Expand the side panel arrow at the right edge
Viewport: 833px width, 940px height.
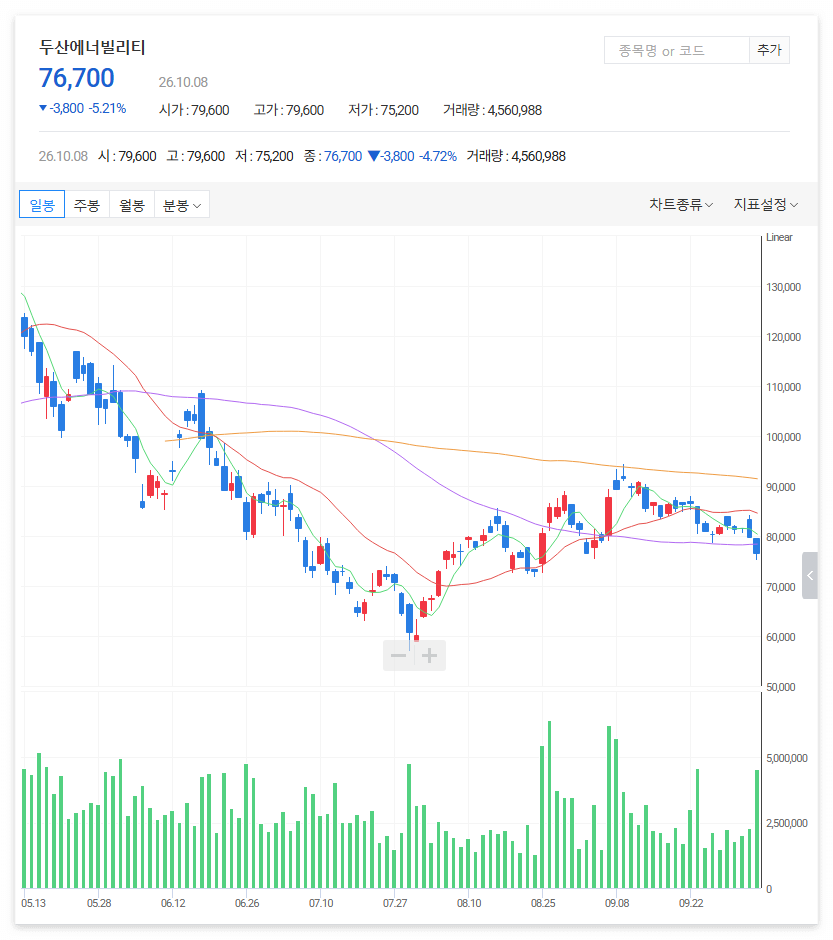coord(810,576)
